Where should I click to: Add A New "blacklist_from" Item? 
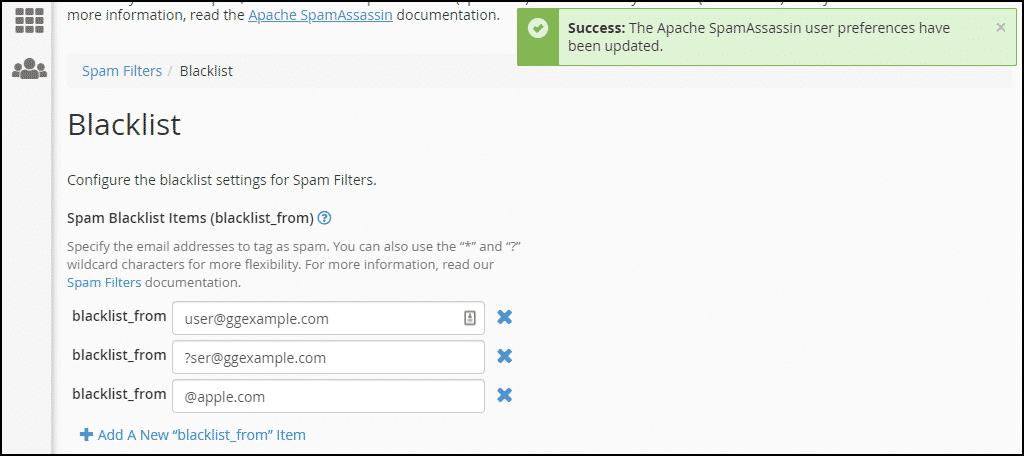202,434
